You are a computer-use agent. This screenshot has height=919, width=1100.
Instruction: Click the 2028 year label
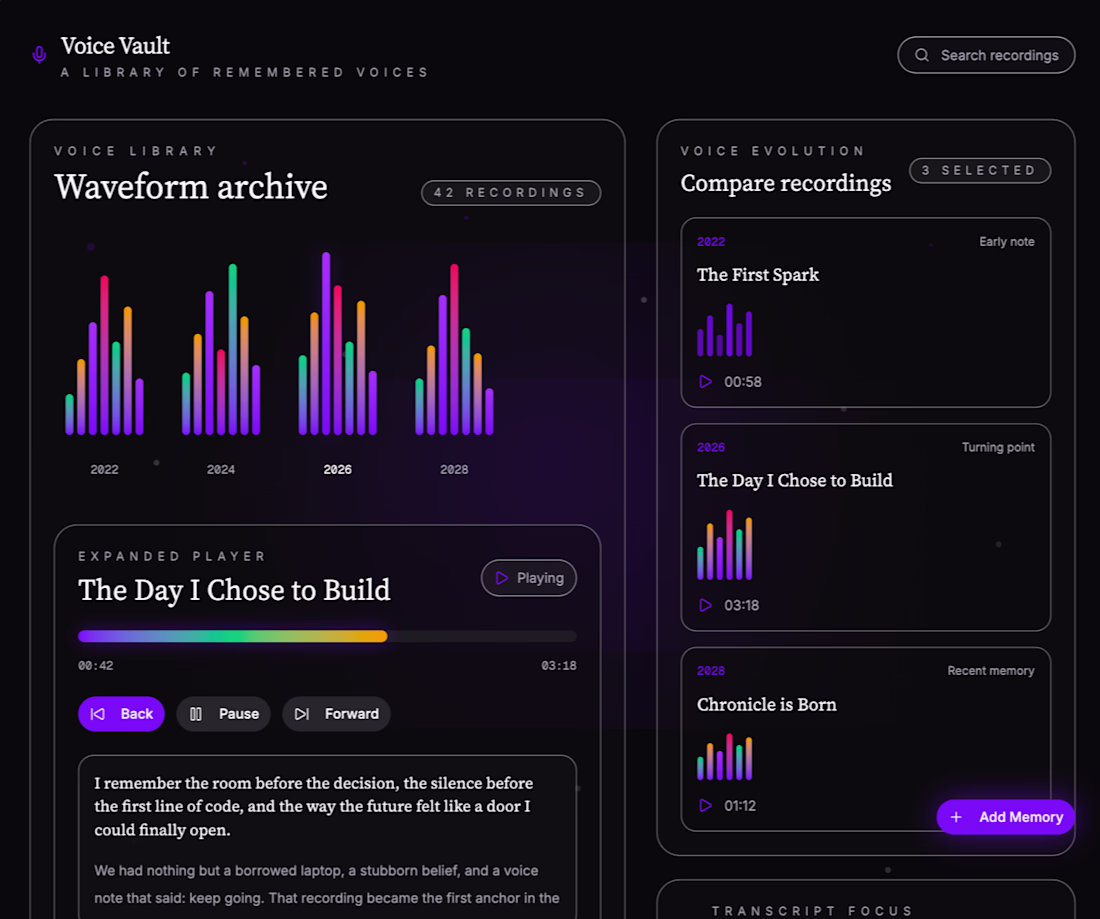[x=454, y=469]
